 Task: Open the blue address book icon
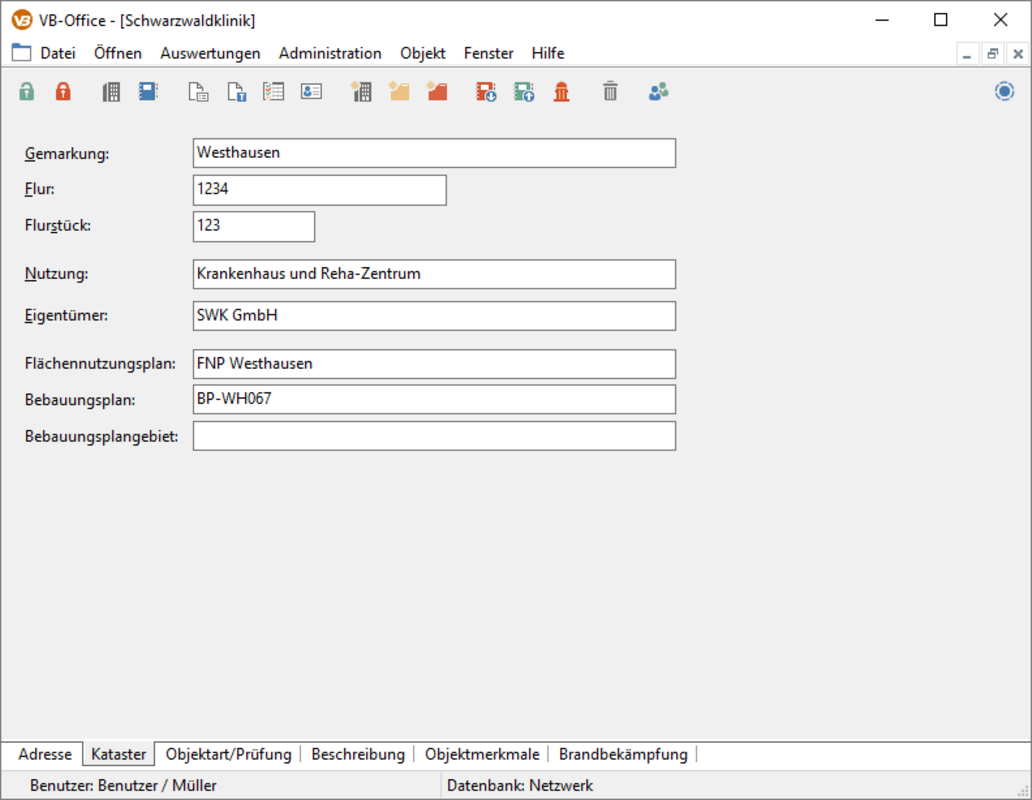148,92
